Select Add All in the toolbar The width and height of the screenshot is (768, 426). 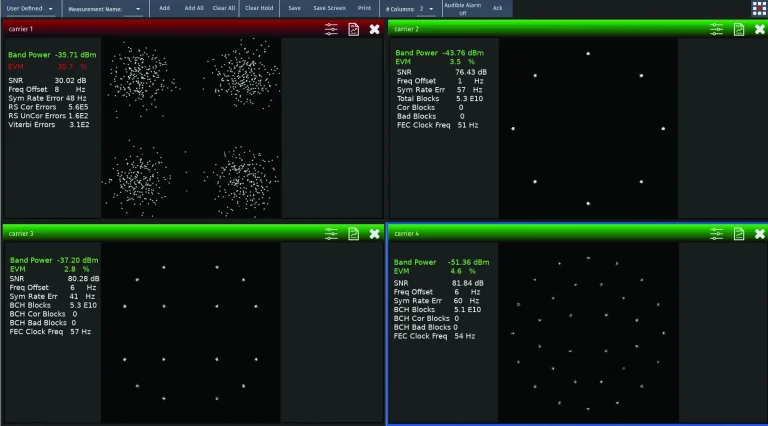pyautogui.click(x=194, y=8)
